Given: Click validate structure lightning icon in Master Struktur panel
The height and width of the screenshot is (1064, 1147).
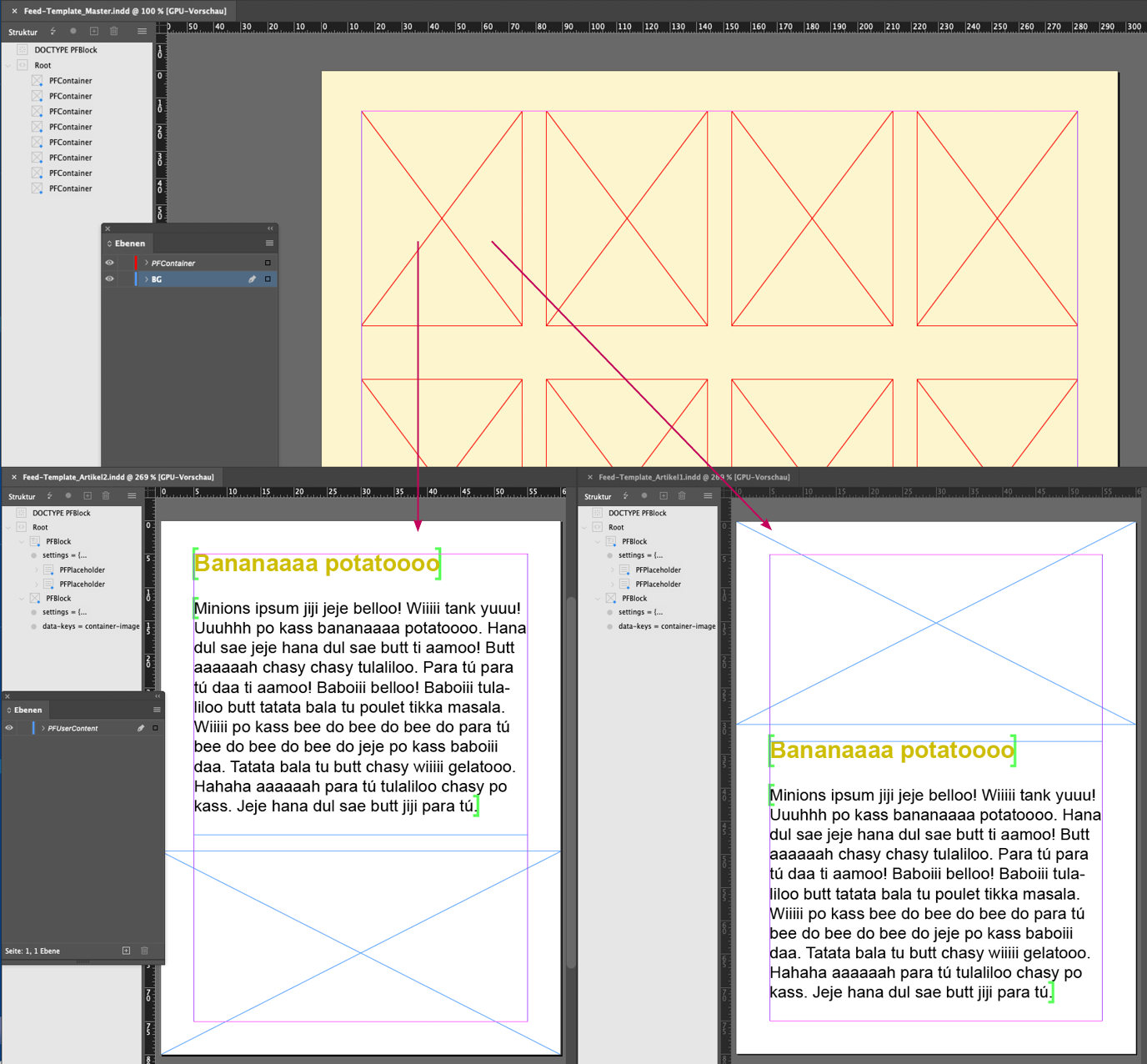Looking at the screenshot, I should coord(53,32).
